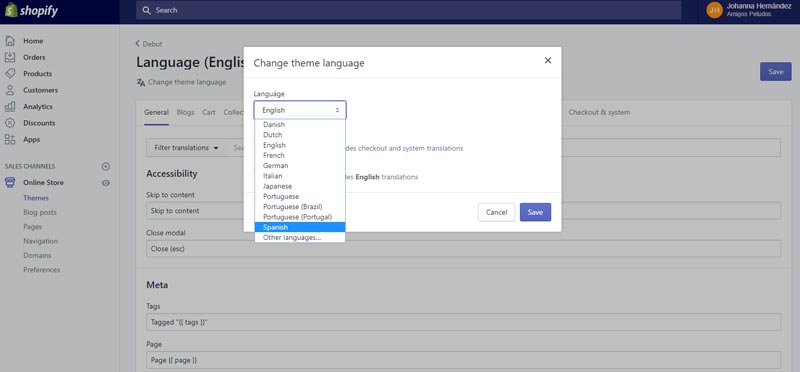Cancel the Change theme language dialog

tap(496, 212)
